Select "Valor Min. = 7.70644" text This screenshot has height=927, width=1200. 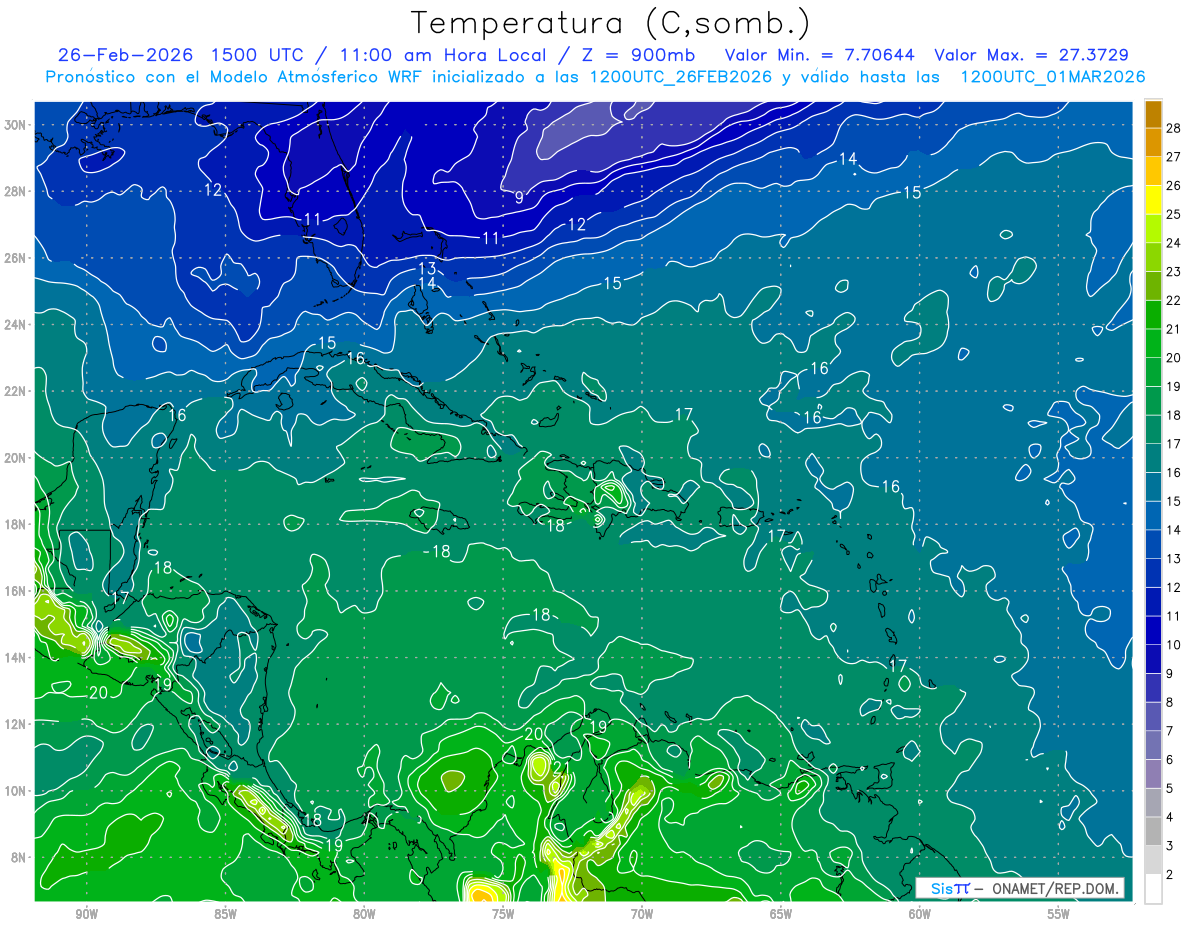[820, 55]
